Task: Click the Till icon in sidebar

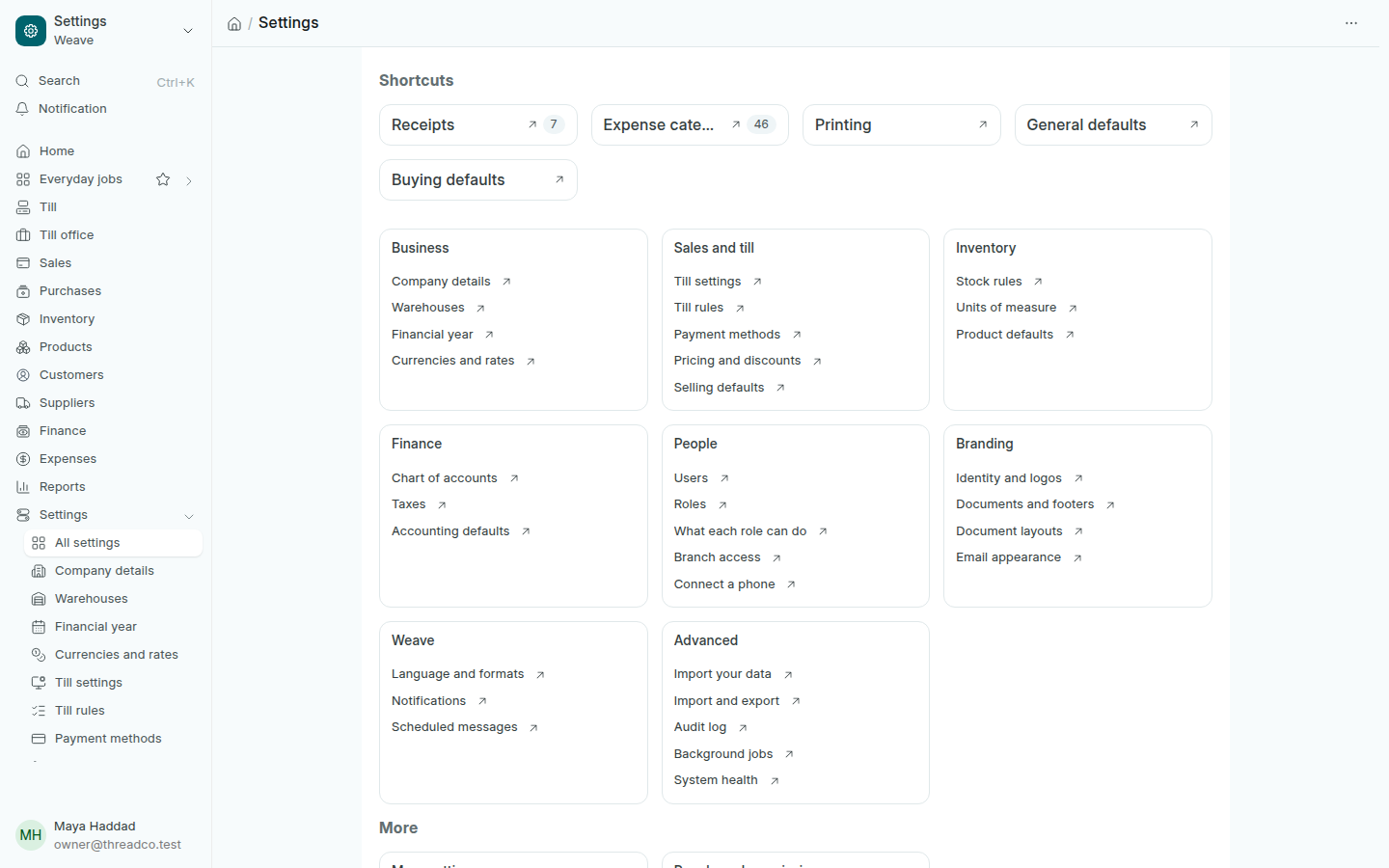Action: pos(23,207)
